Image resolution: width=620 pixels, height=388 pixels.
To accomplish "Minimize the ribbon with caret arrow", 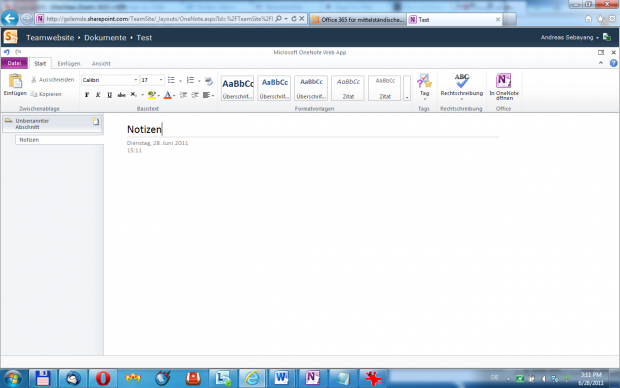I will coord(601,63).
